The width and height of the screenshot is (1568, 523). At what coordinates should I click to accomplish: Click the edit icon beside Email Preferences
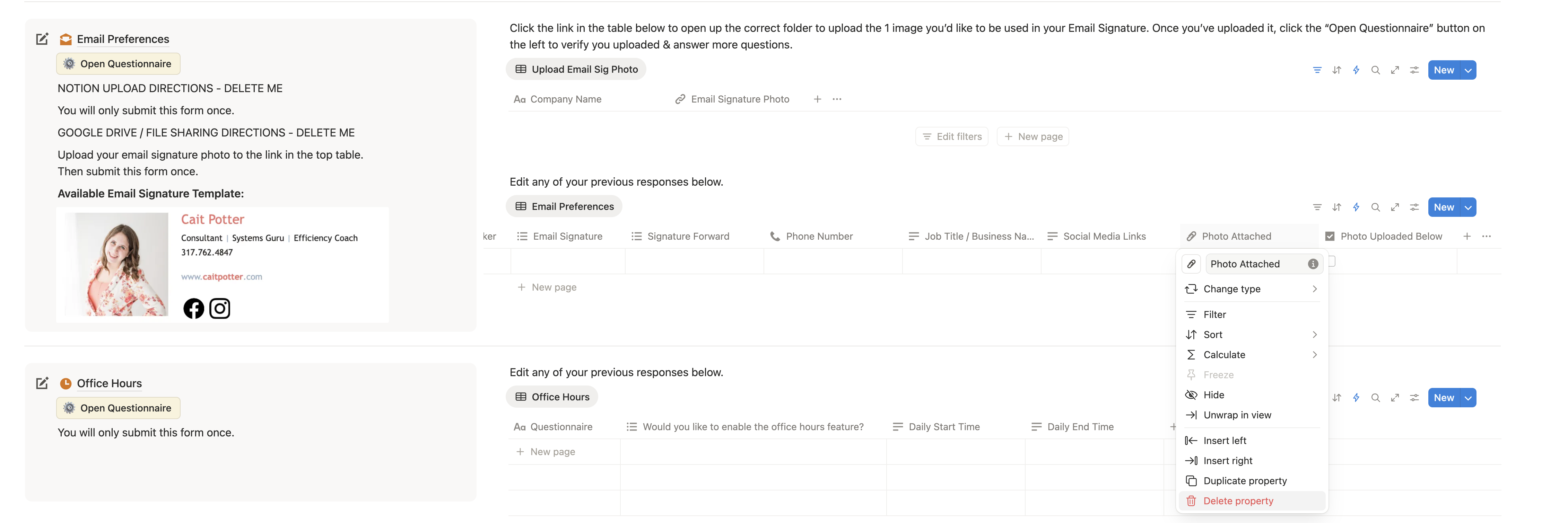click(x=42, y=39)
